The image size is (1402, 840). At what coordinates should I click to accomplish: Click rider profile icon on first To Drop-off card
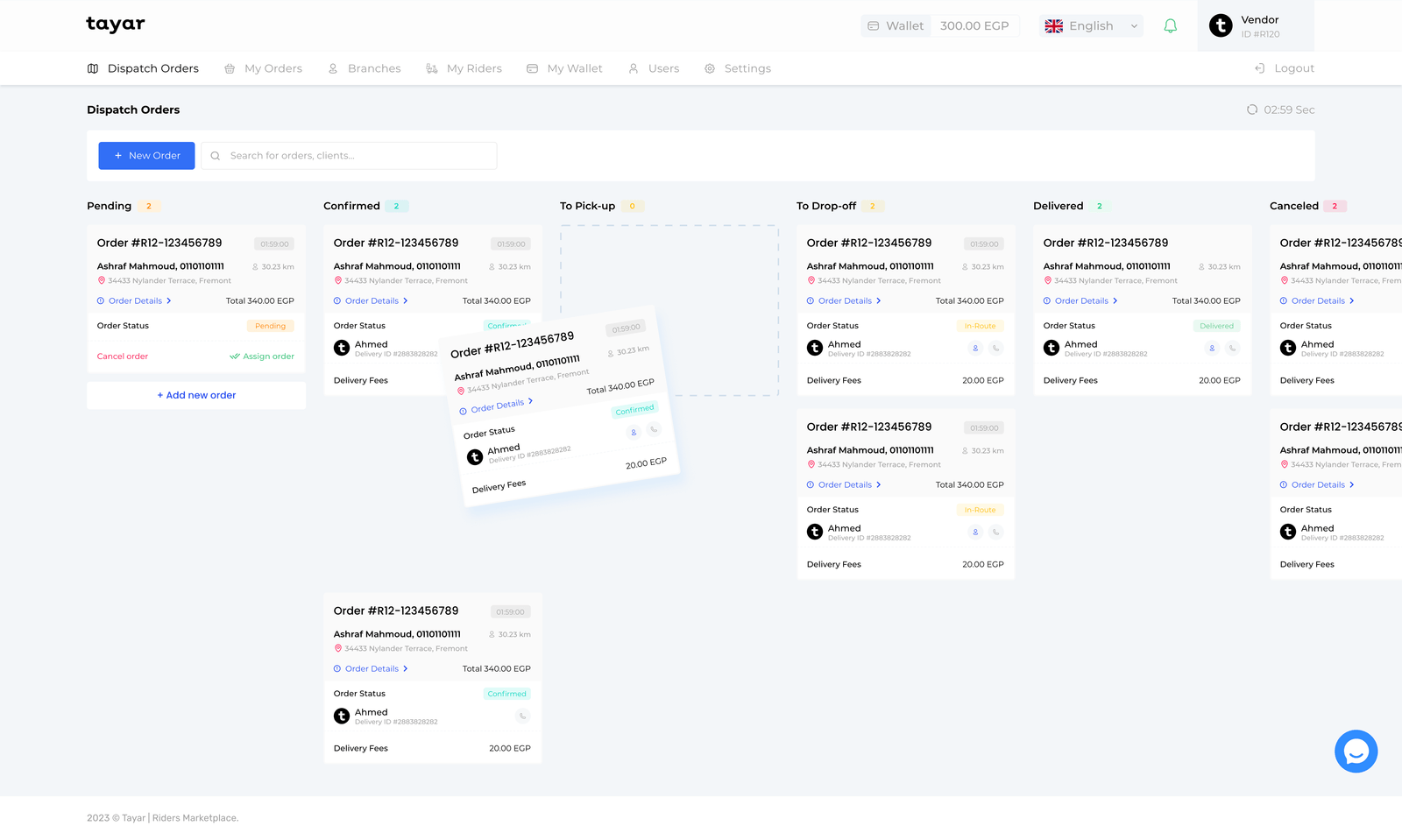click(975, 349)
